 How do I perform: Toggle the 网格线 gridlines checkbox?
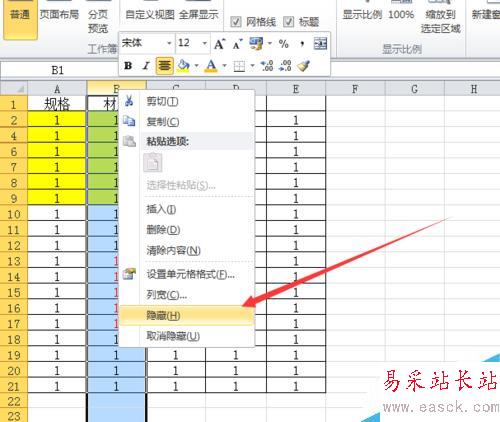point(236,22)
